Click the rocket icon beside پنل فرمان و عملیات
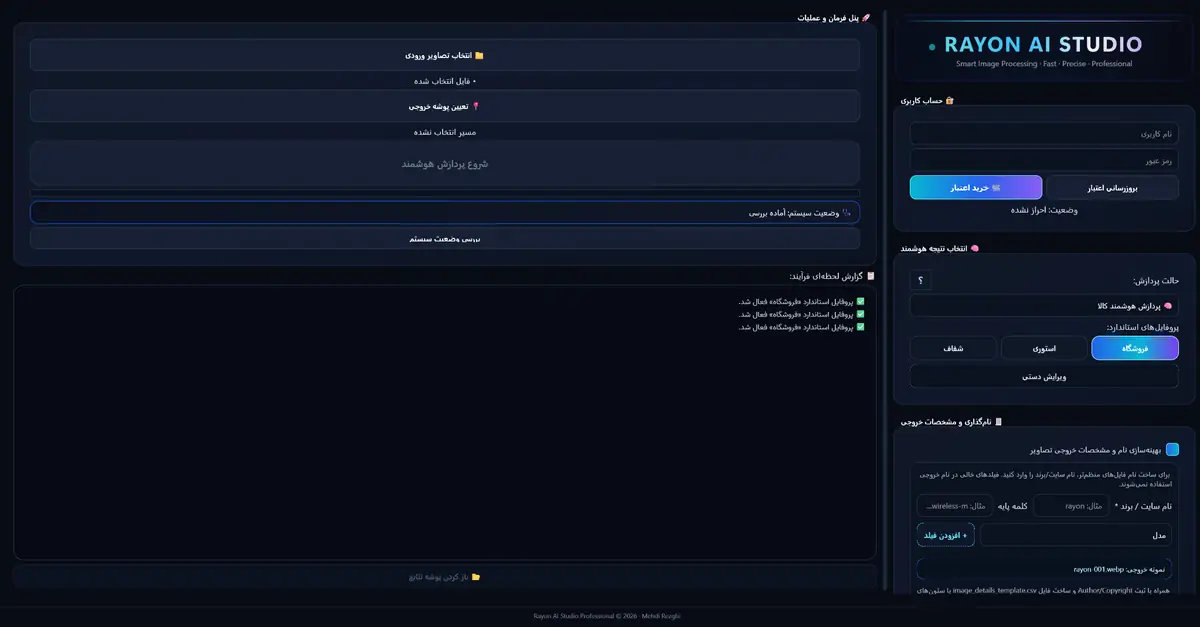Viewport: 1200px width, 627px height. click(x=866, y=18)
